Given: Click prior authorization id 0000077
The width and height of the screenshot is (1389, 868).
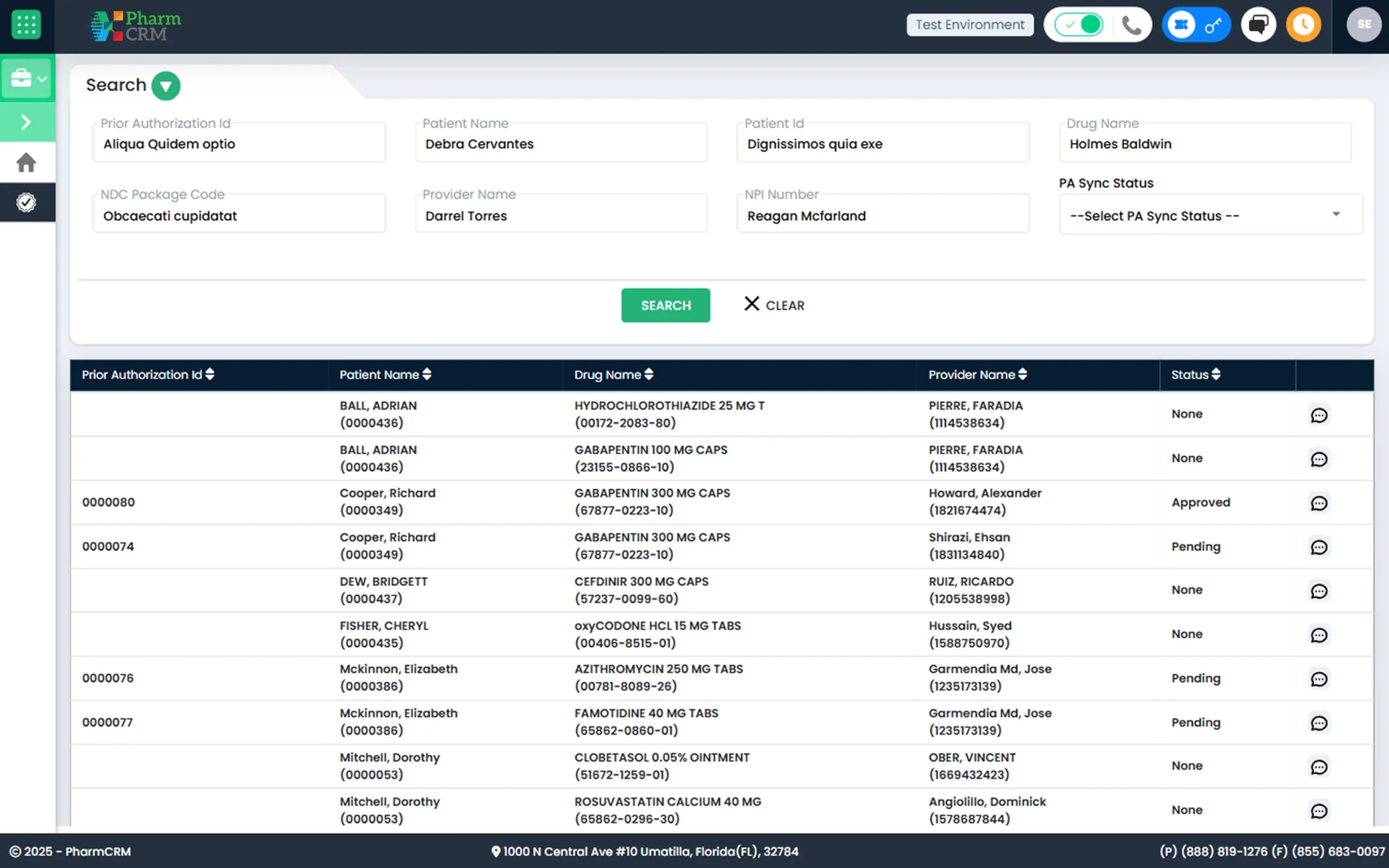Looking at the screenshot, I should coord(107,722).
